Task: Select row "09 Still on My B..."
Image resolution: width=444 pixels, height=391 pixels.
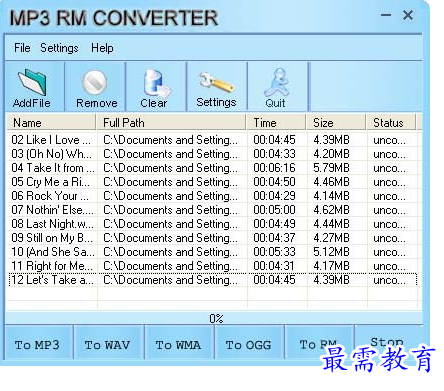Action: pos(213,238)
